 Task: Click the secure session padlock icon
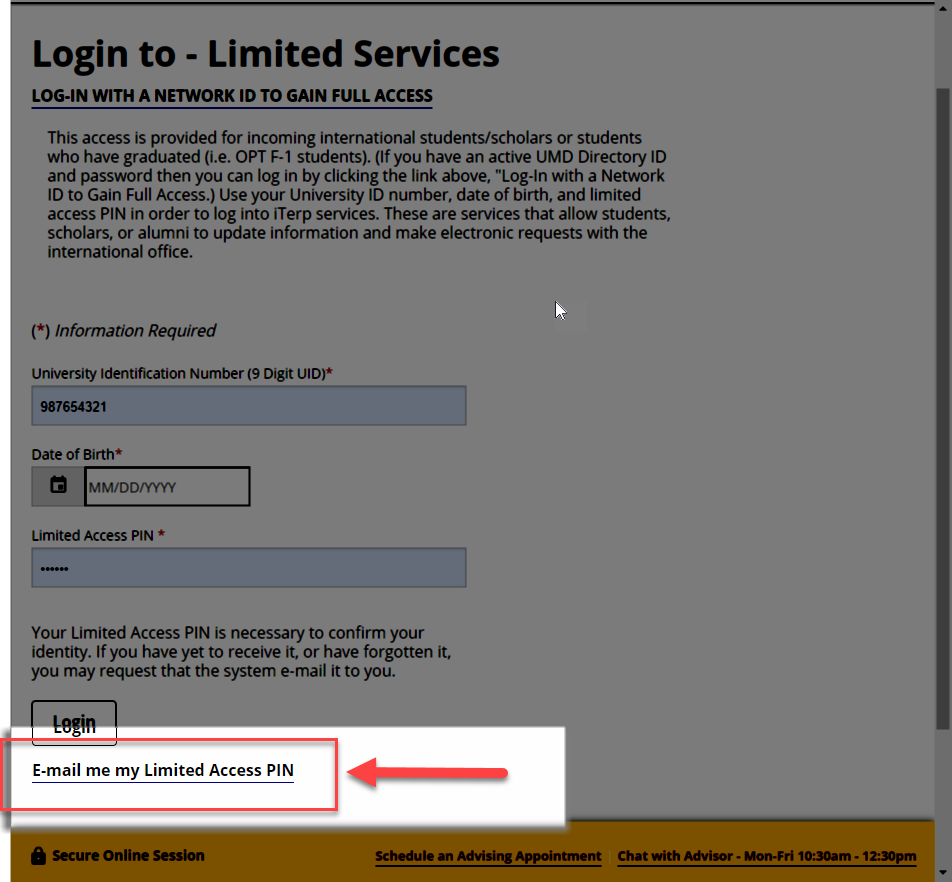click(x=37, y=855)
